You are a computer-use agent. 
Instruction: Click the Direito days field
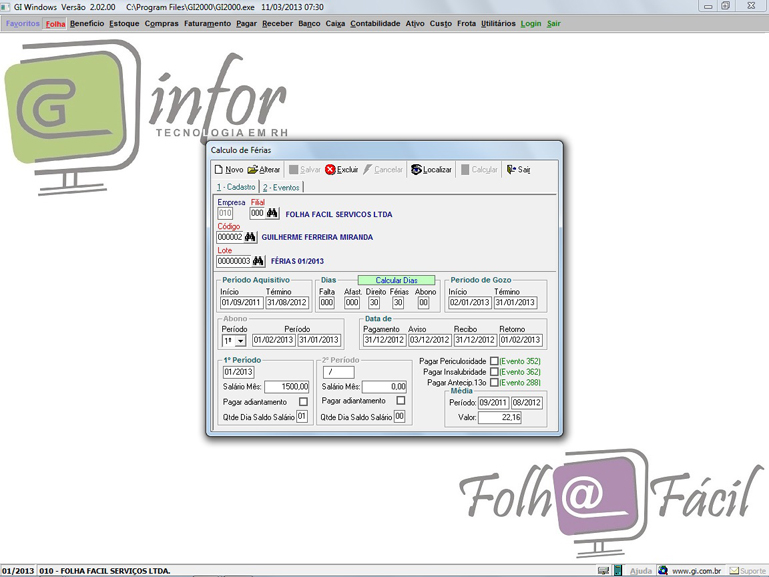pyautogui.click(x=374, y=302)
